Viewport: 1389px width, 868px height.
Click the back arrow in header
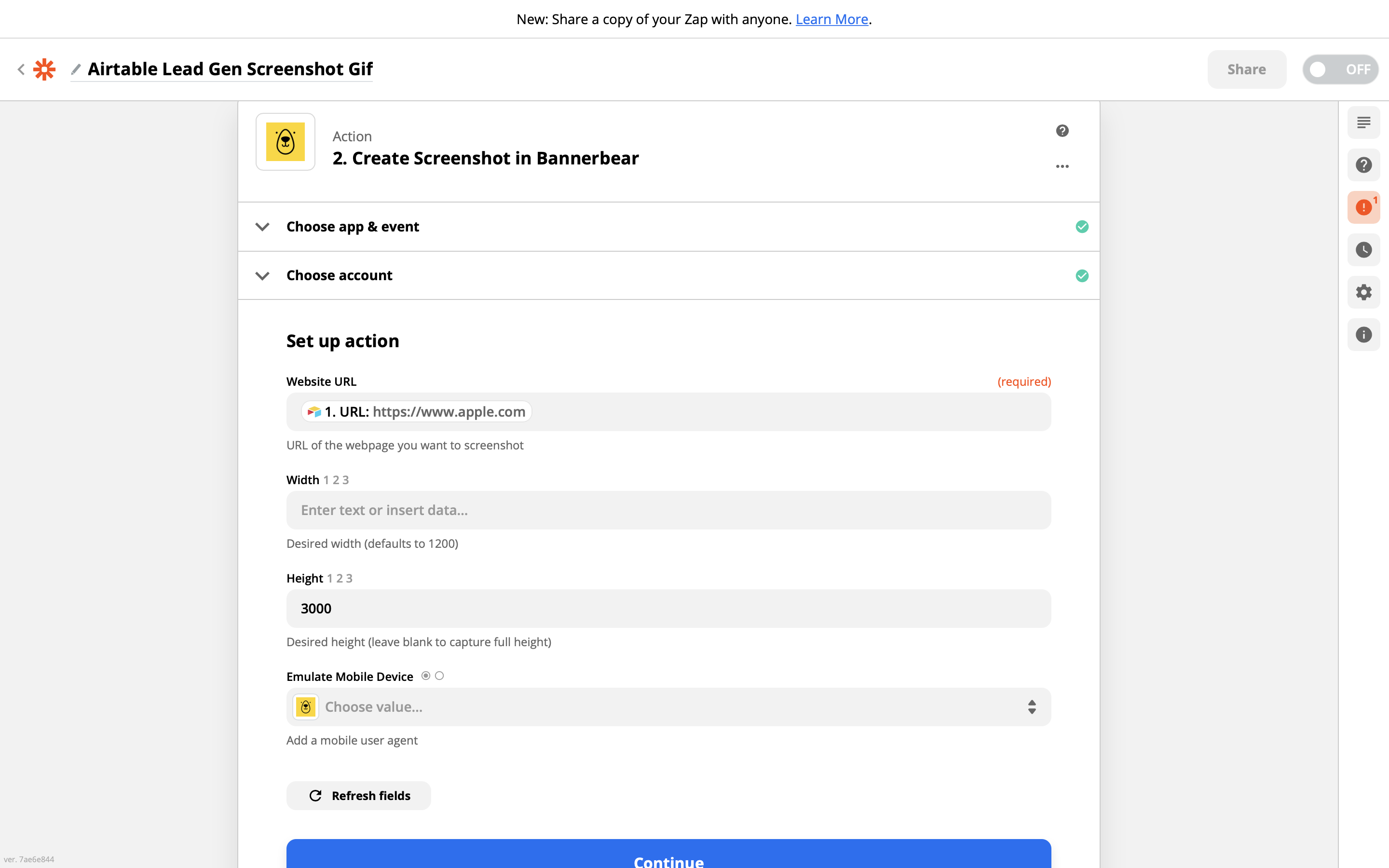tap(21, 69)
